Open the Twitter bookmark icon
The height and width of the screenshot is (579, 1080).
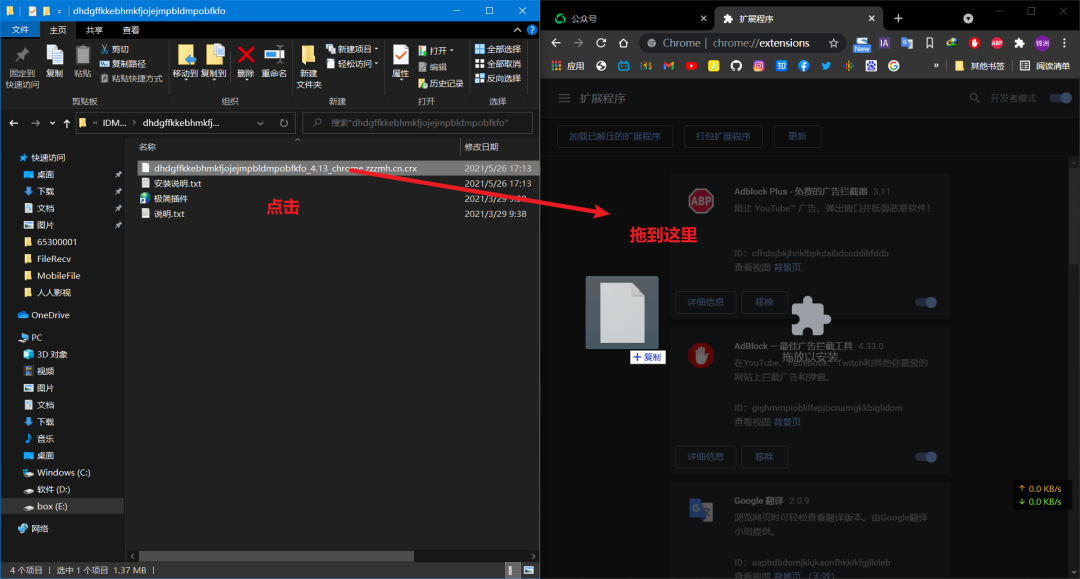pyautogui.click(x=826, y=66)
